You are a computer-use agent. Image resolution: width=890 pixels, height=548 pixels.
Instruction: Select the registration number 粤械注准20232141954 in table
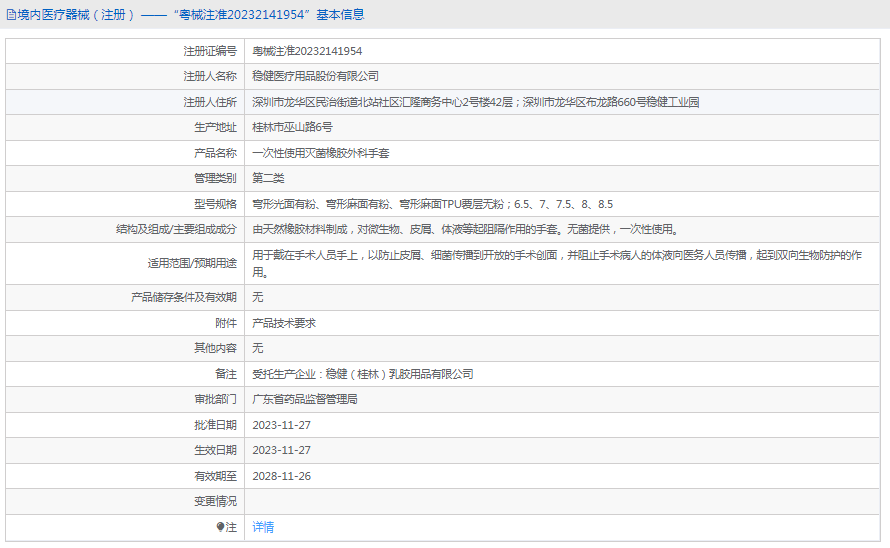point(307,51)
